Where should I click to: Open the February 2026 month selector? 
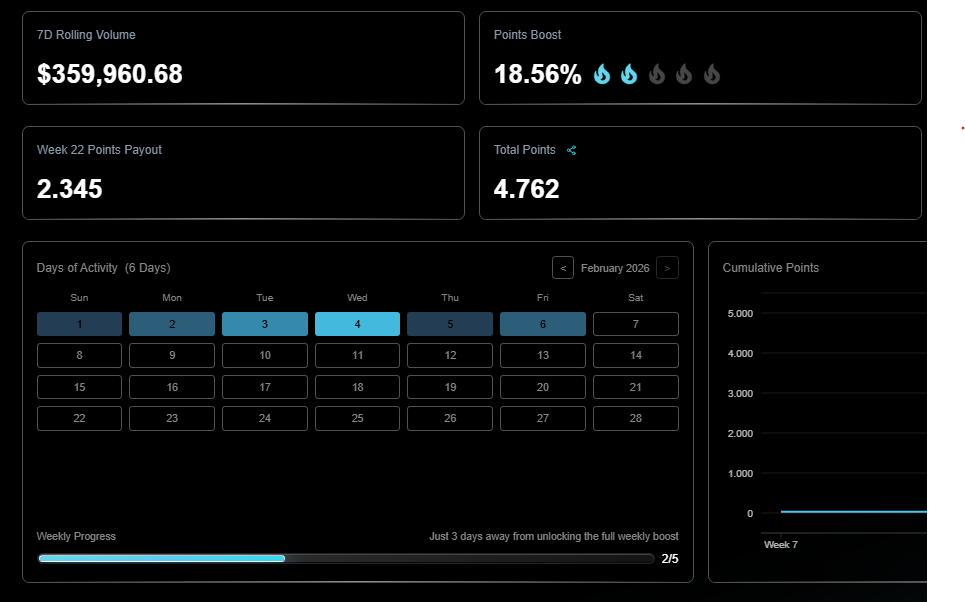click(x=614, y=267)
